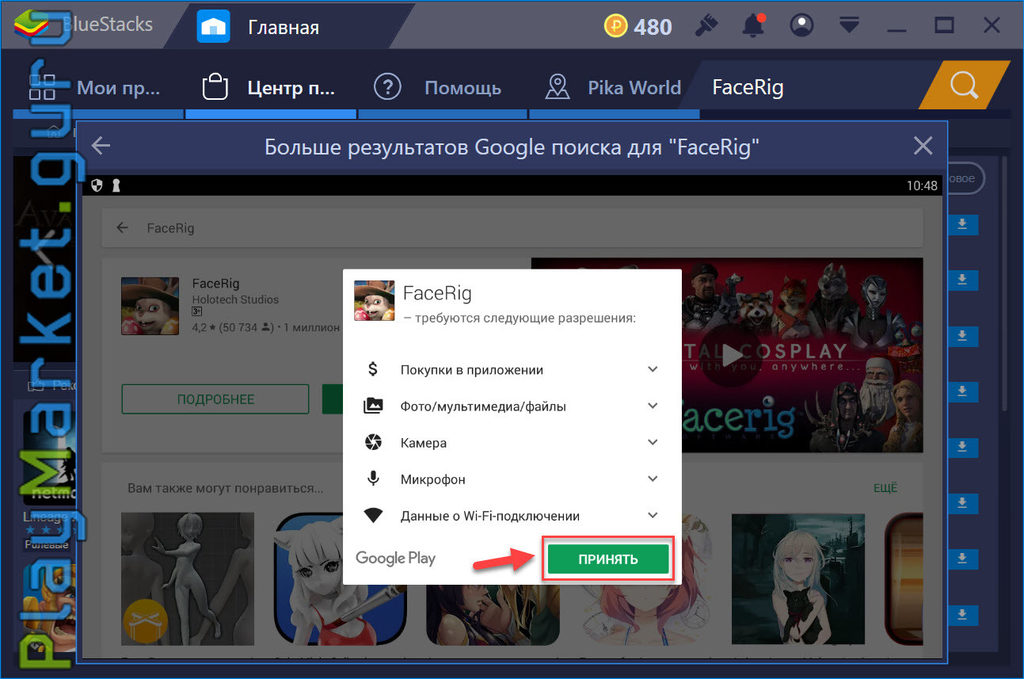Click the FaceRig title in listing
Viewport: 1024px width, 679px height.
(x=216, y=283)
